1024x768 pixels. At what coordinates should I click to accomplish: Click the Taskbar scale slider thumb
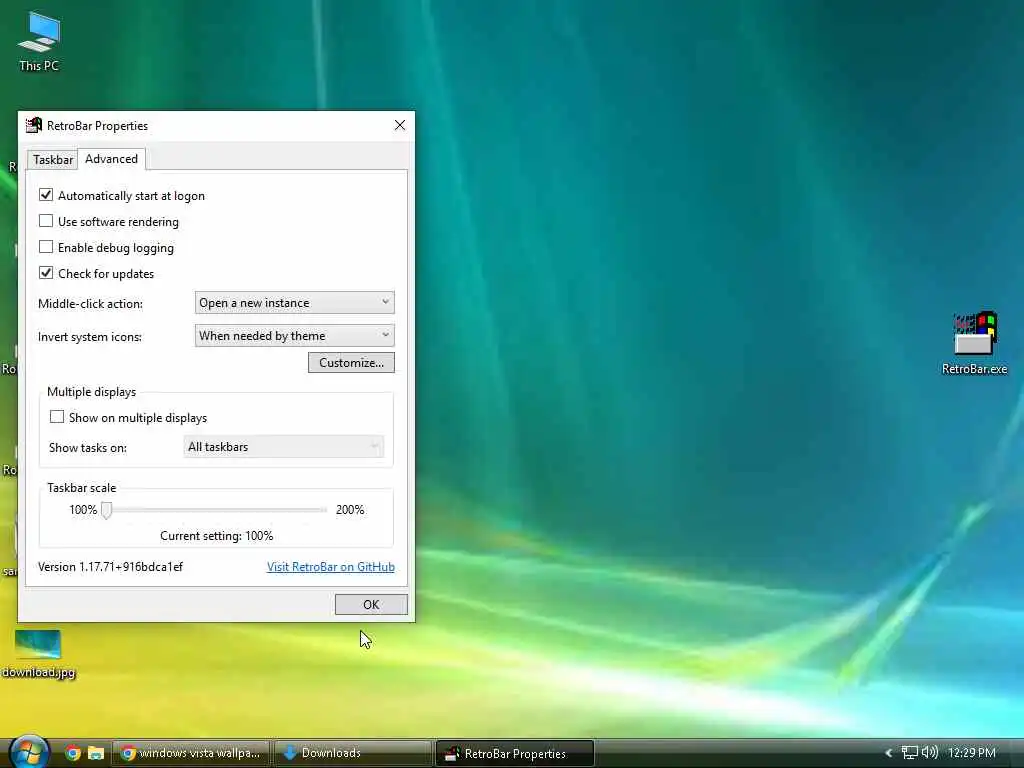point(106,510)
